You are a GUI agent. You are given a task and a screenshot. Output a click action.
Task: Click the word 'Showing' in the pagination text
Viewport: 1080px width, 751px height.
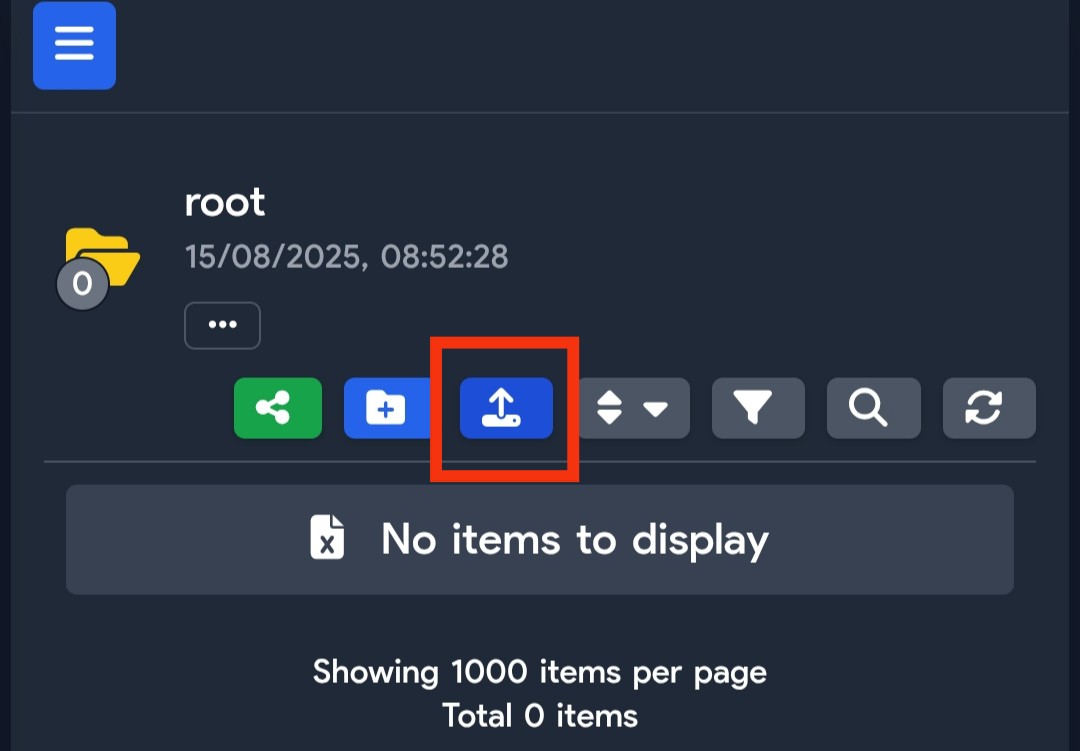[375, 672]
